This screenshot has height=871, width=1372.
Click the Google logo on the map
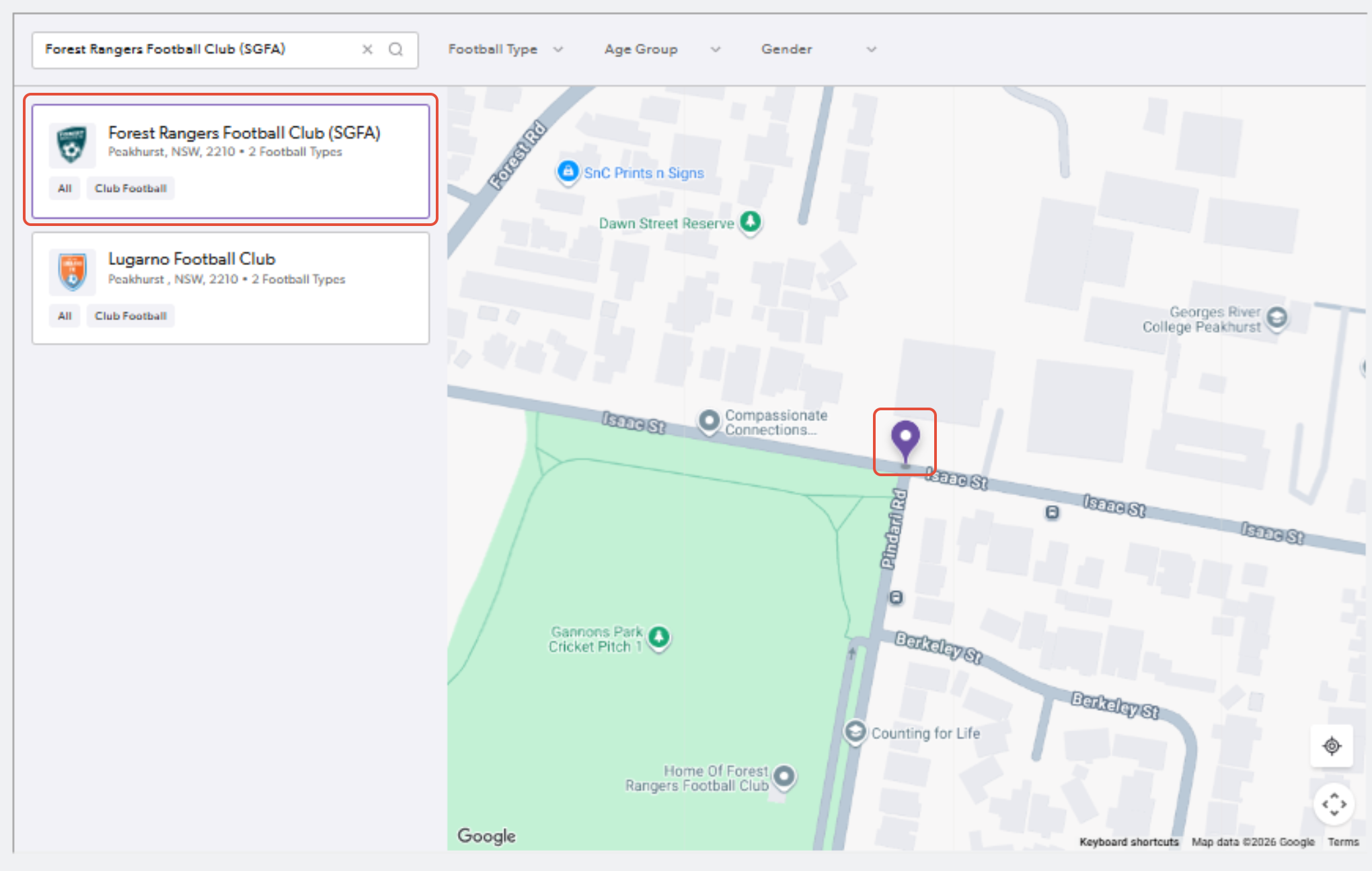click(x=487, y=836)
